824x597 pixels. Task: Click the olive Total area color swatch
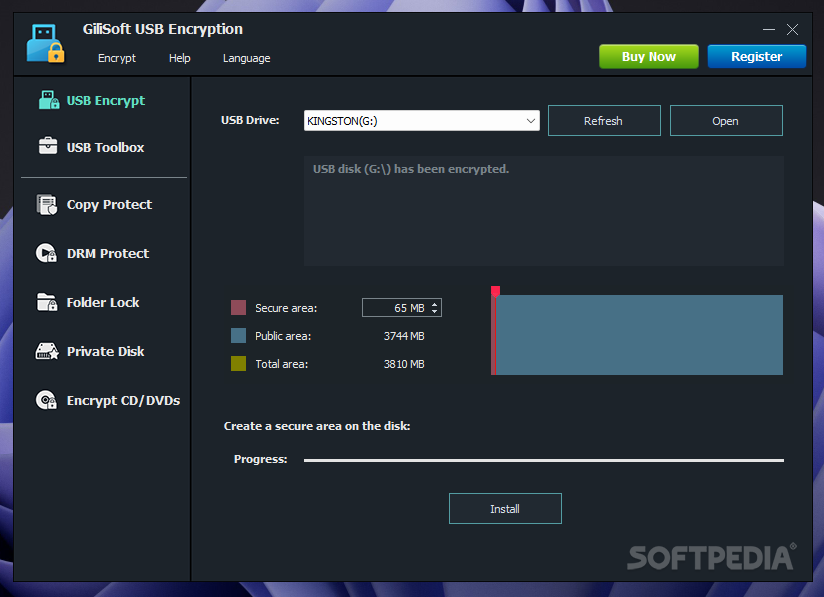(x=239, y=363)
